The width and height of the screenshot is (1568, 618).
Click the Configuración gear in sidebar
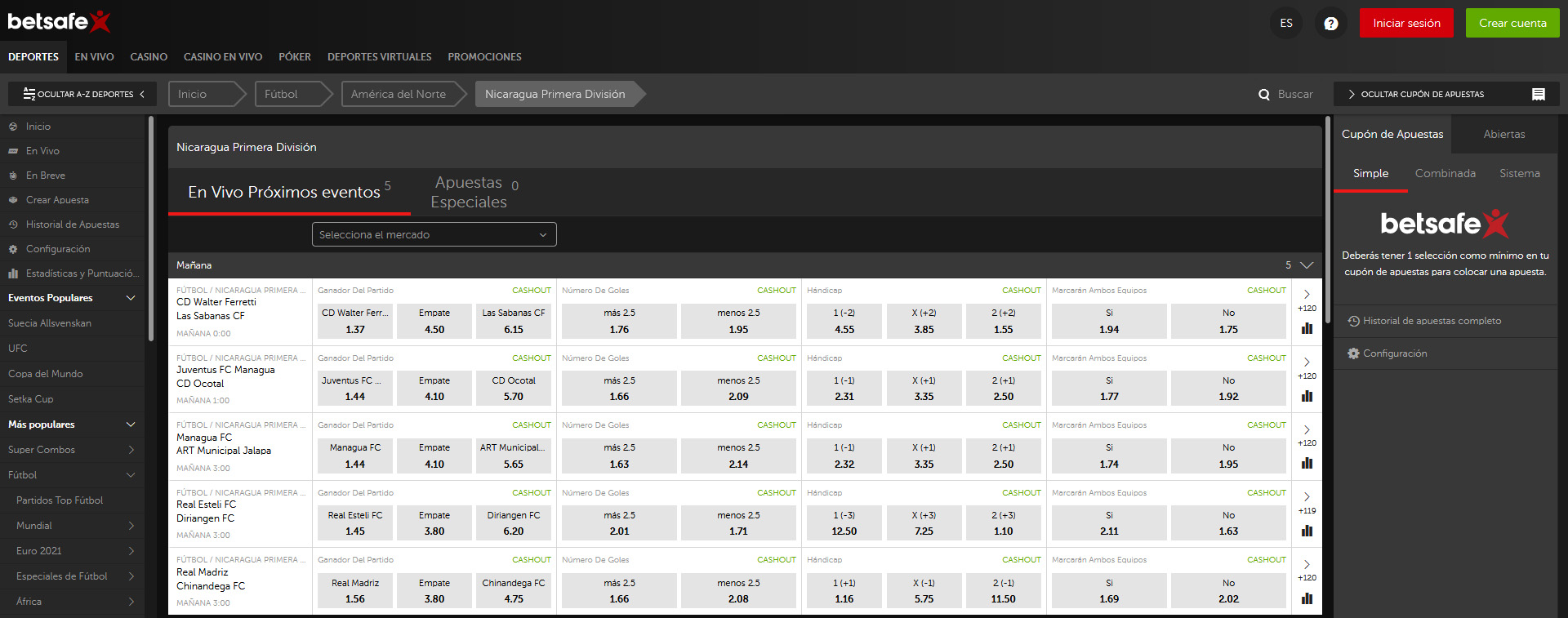(x=13, y=249)
